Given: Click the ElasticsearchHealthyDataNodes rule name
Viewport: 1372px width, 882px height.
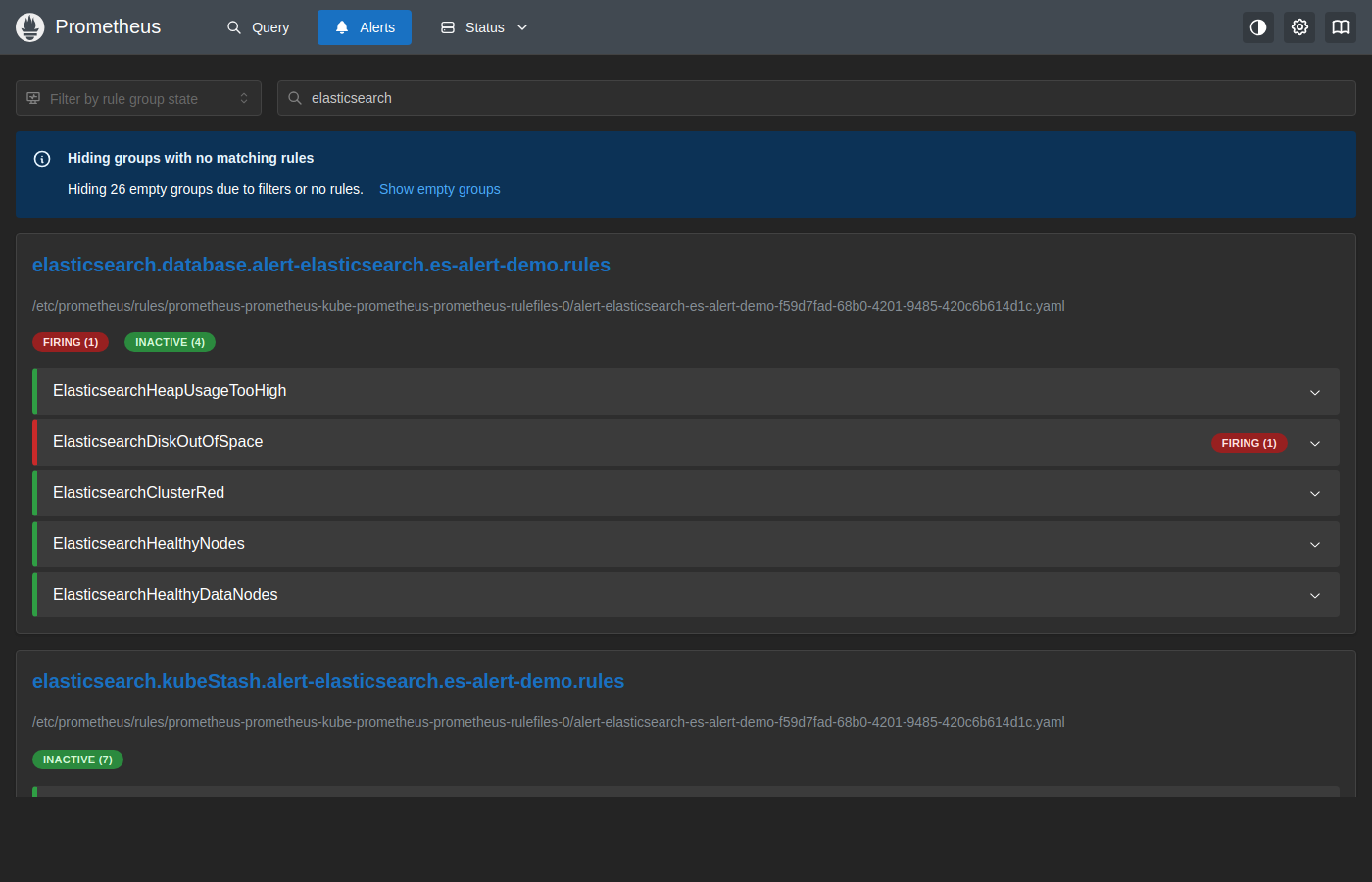Looking at the screenshot, I should [x=166, y=595].
